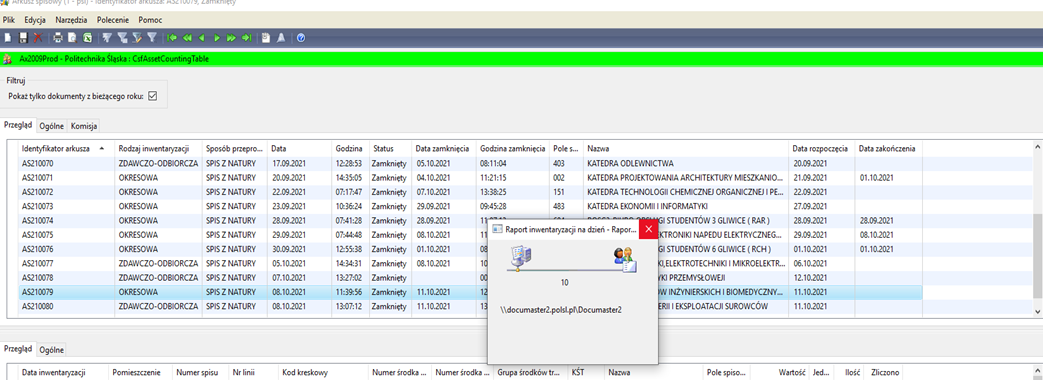Select the lower Przegląd tab

tap(18, 349)
